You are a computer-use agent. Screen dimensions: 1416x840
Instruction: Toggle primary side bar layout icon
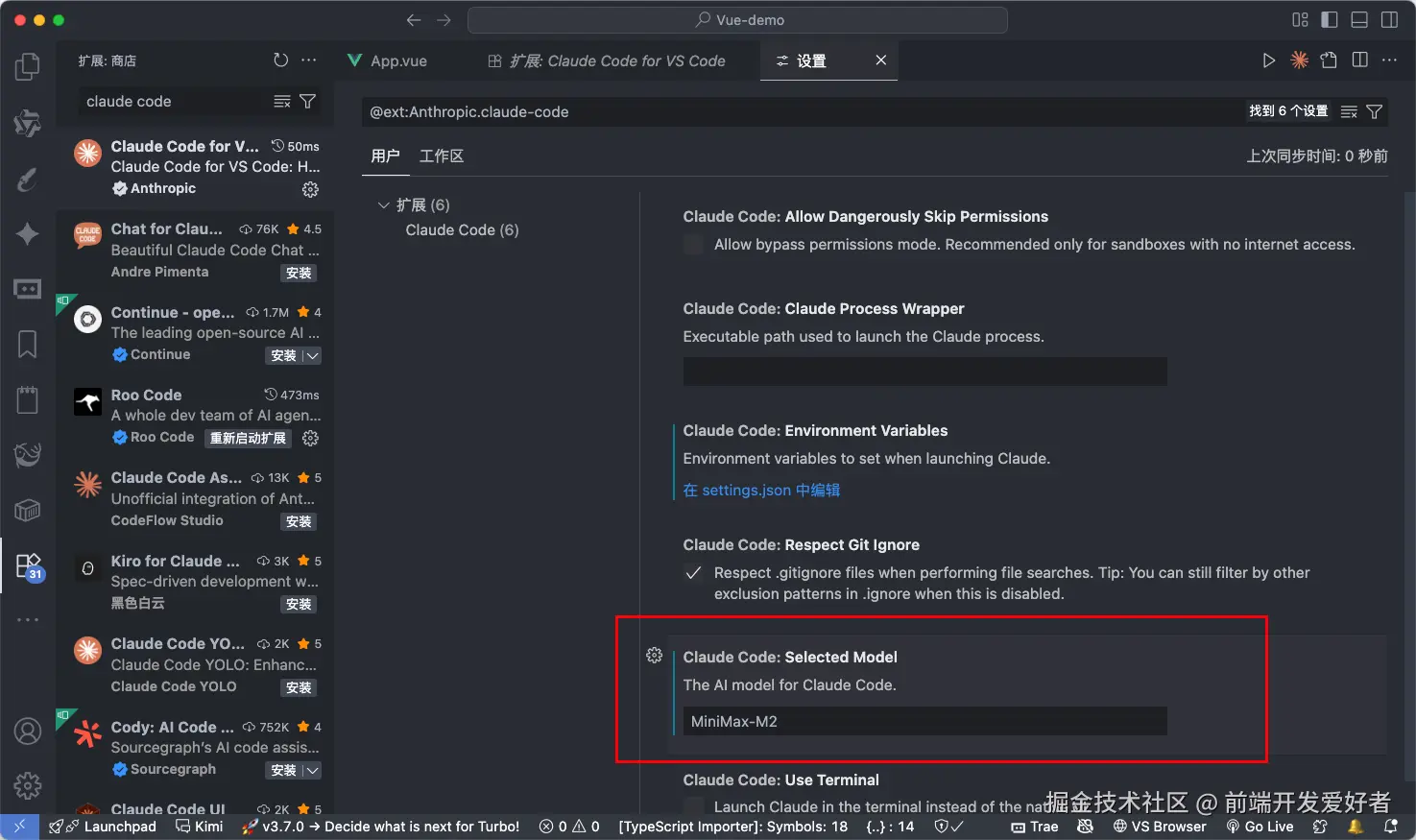click(x=1330, y=20)
